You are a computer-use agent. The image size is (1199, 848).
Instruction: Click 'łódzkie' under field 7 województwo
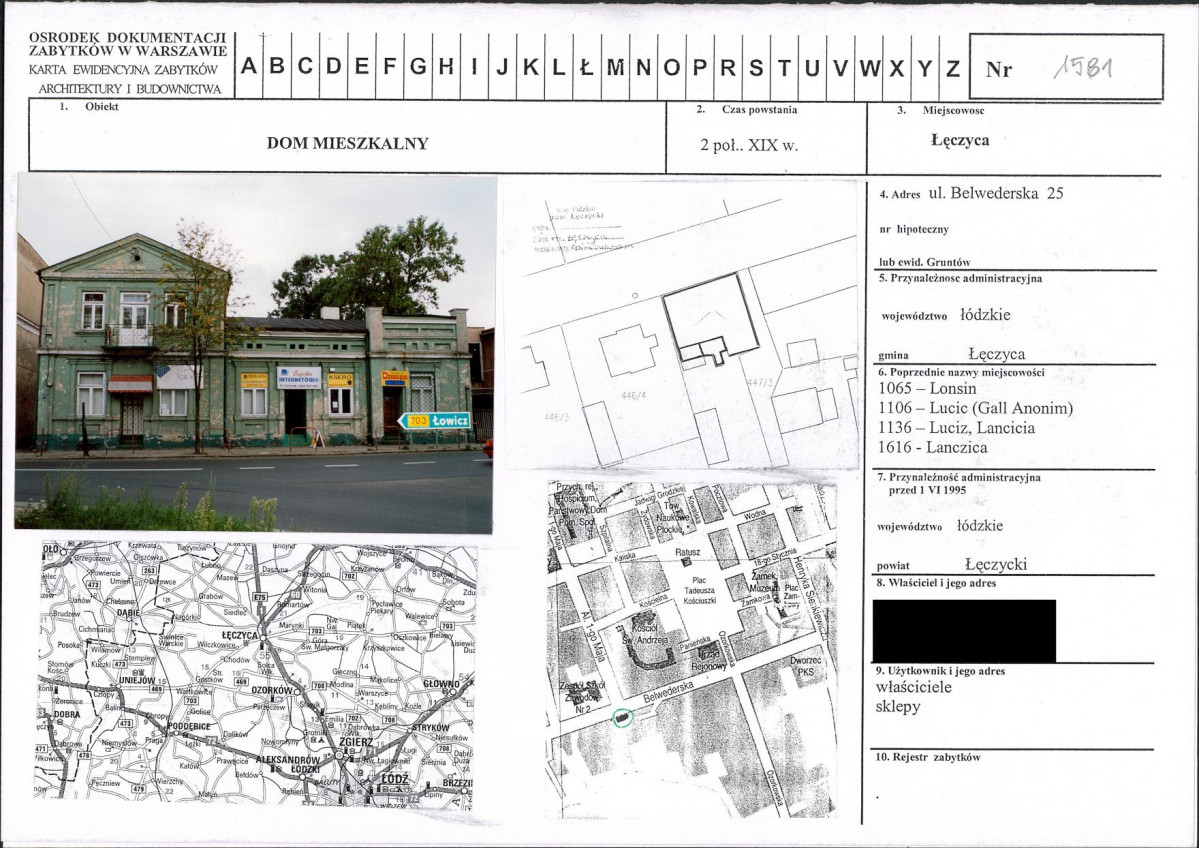click(x=980, y=525)
